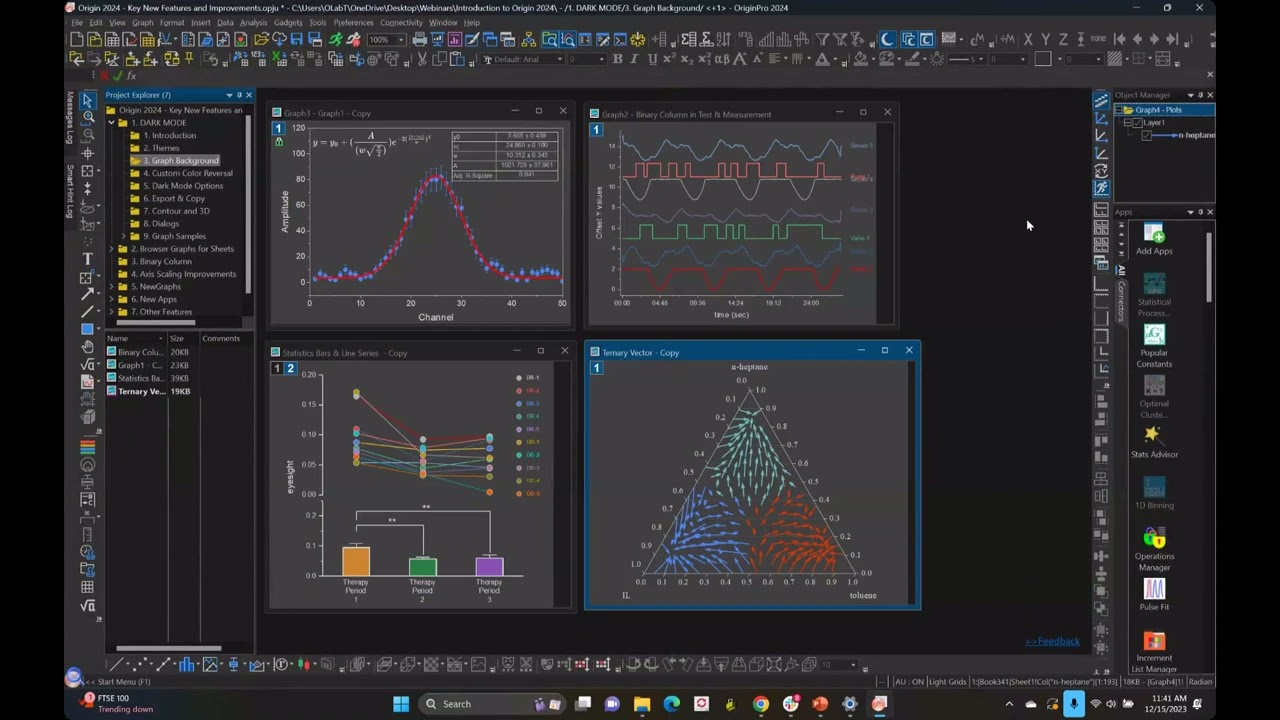The height and width of the screenshot is (720, 1280).
Task: Select layer 1 button in Statistics Bars graph
Action: point(278,369)
